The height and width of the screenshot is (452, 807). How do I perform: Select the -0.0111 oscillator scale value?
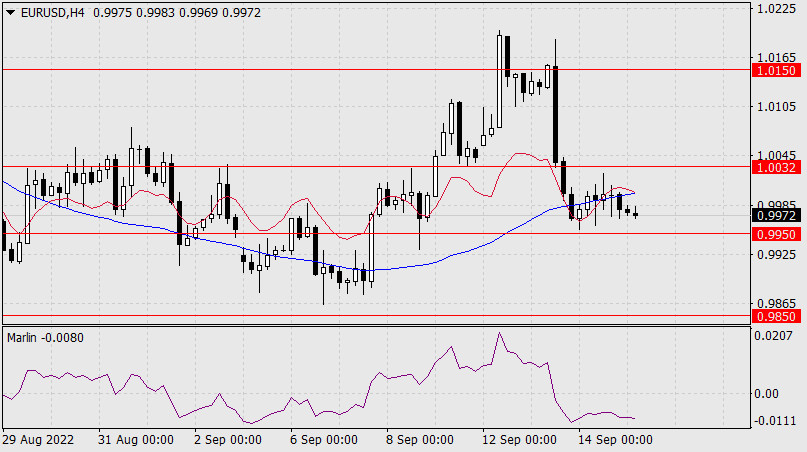[x=776, y=420]
